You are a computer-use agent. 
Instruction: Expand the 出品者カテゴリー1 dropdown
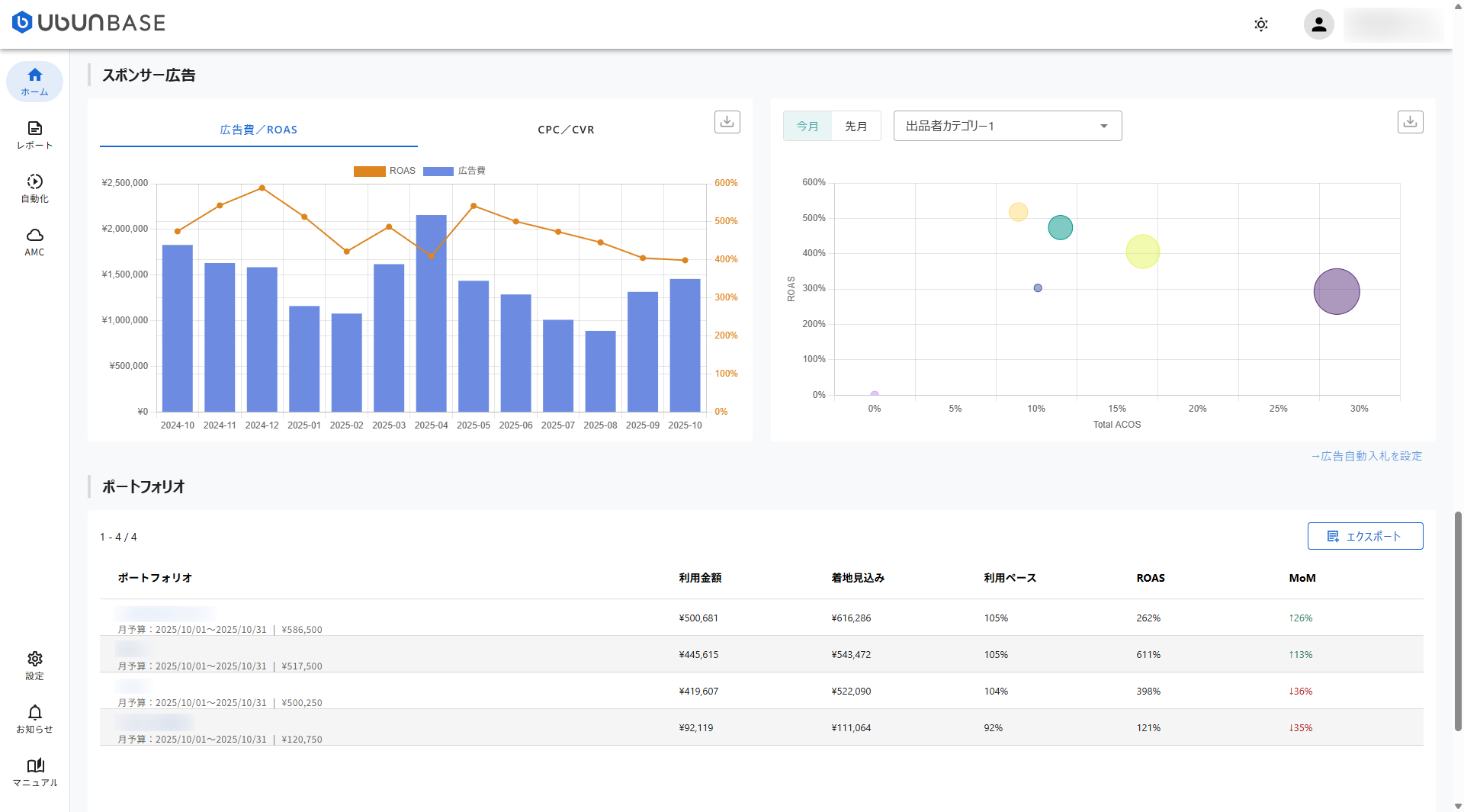[1007, 126]
